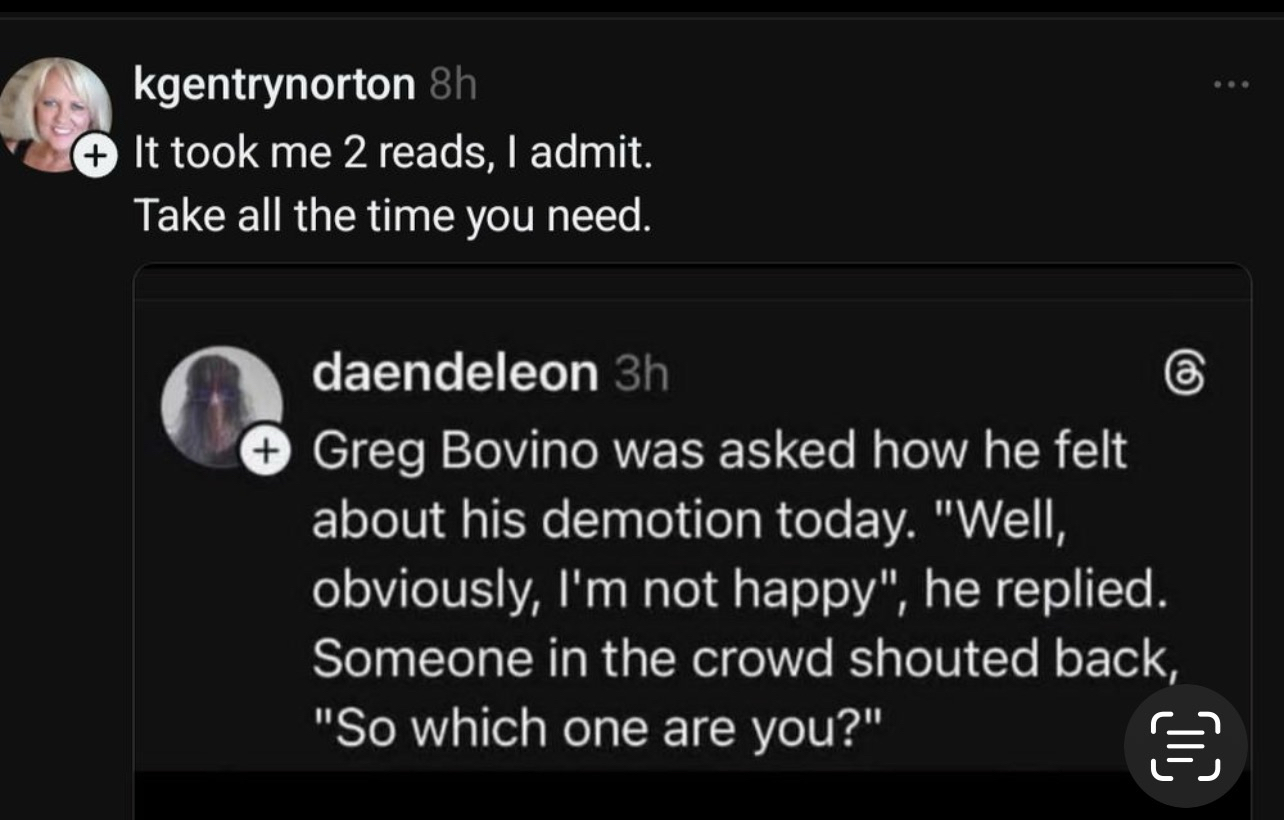The width and height of the screenshot is (1284, 820).
Task: Click the "Take all the time you need" line
Action: tap(392, 214)
